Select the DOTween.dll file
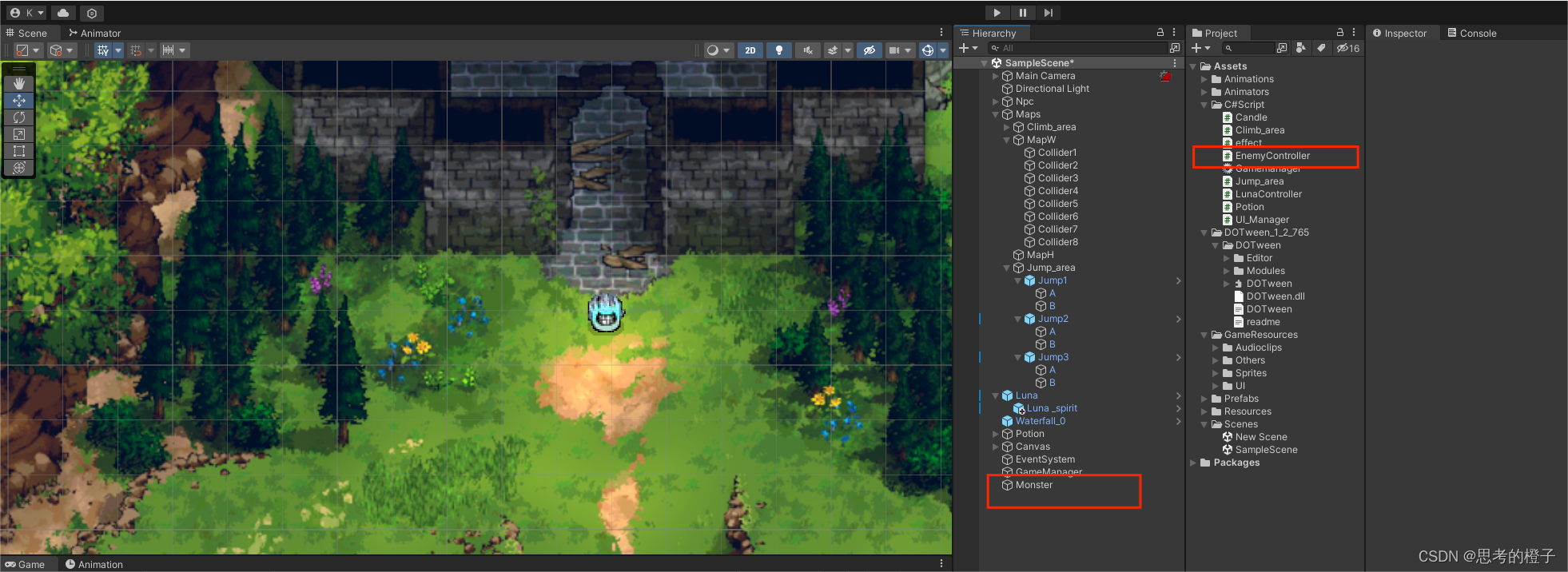Screen dimensions: 1568x572 click(x=1275, y=296)
